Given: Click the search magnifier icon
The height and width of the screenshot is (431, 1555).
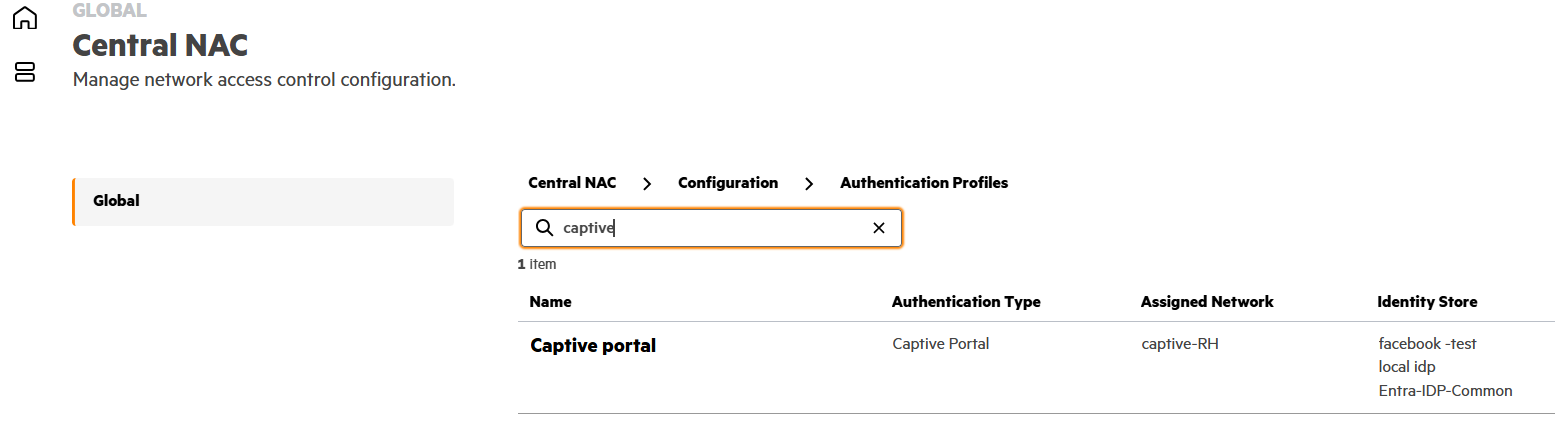Looking at the screenshot, I should pyautogui.click(x=544, y=228).
